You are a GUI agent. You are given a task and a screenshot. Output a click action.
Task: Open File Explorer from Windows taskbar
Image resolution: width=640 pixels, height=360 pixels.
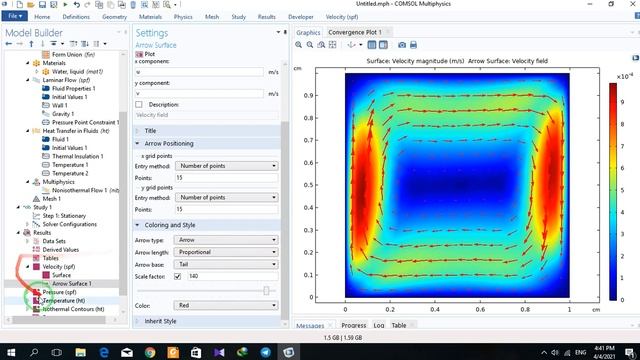tap(80, 352)
